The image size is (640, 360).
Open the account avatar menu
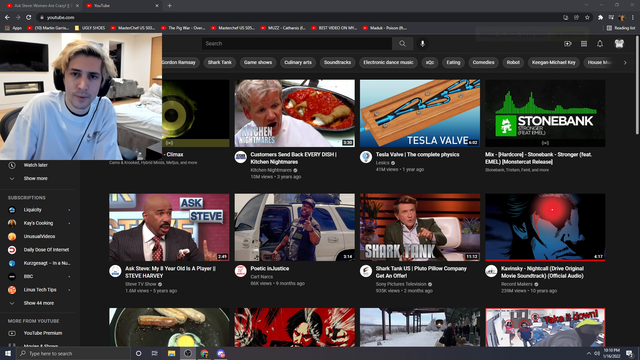coord(619,44)
